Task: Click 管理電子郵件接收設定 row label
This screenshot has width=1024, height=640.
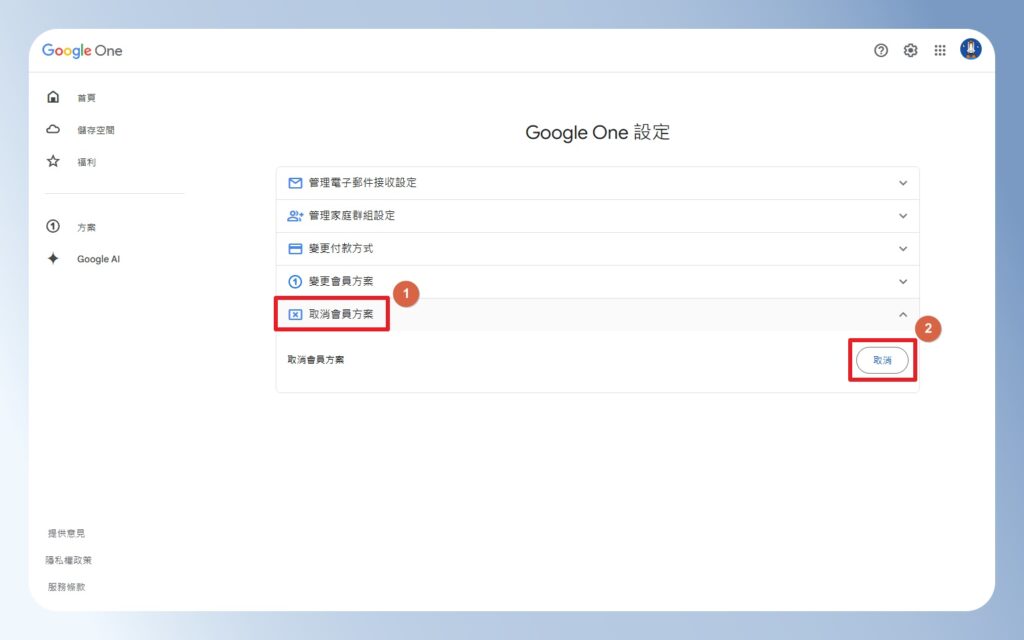Action: pyautogui.click(x=362, y=183)
